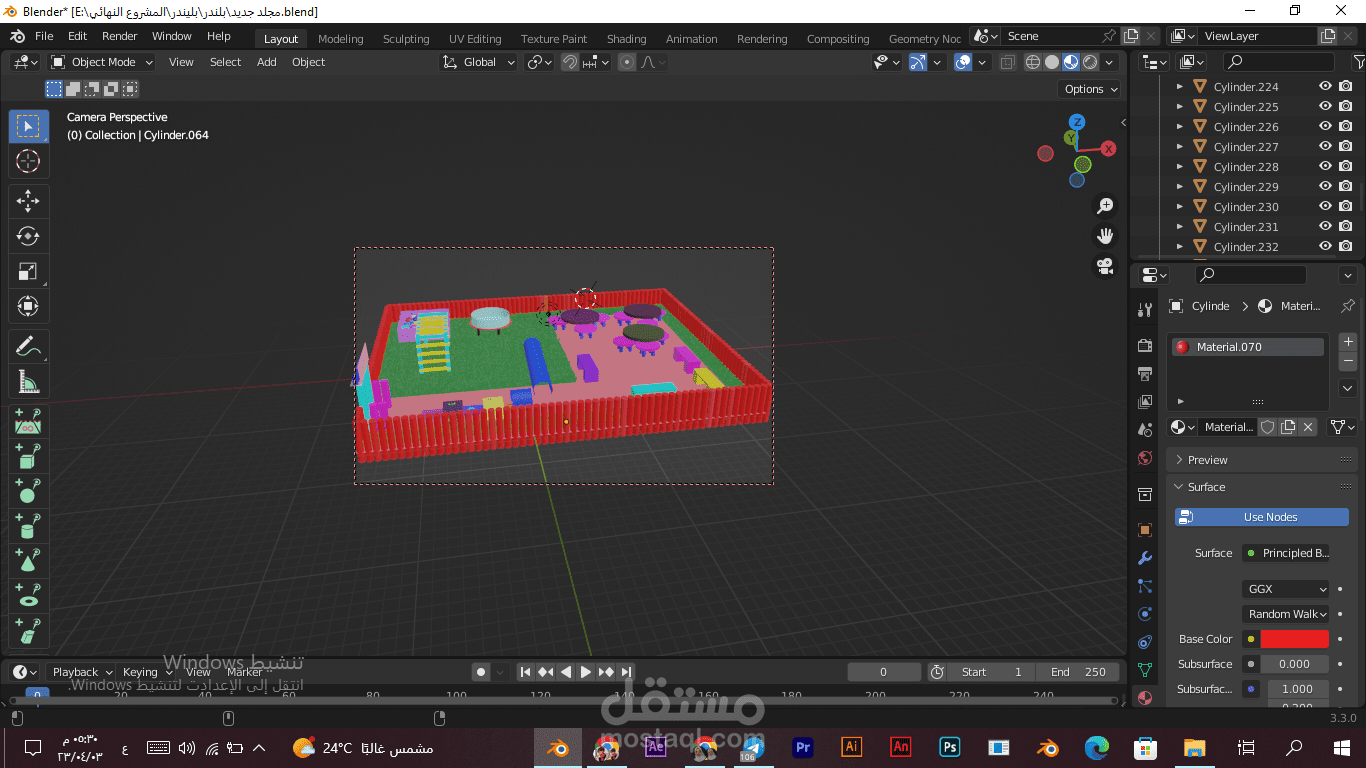Open the Random Walk subsurface dropdown
The width and height of the screenshot is (1366, 768).
[x=1287, y=614]
